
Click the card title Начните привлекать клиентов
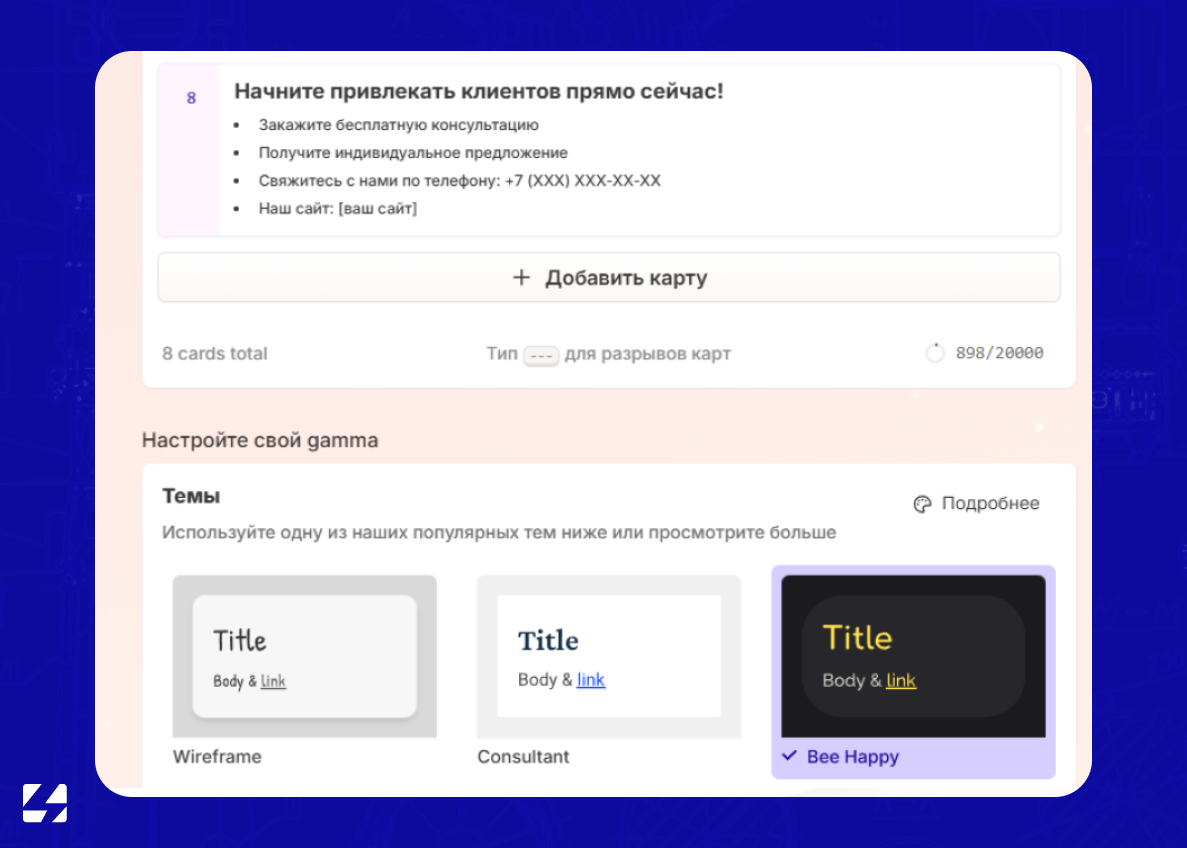click(478, 92)
